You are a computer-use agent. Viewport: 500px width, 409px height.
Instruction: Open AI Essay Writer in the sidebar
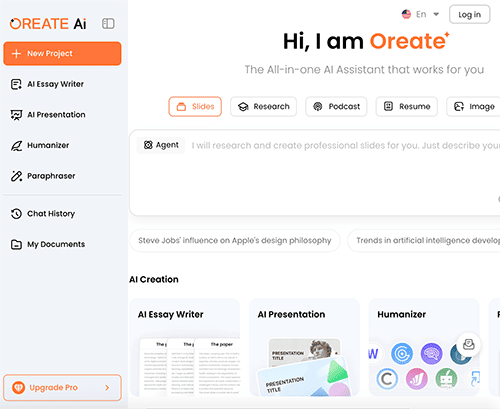pyautogui.click(x=62, y=84)
